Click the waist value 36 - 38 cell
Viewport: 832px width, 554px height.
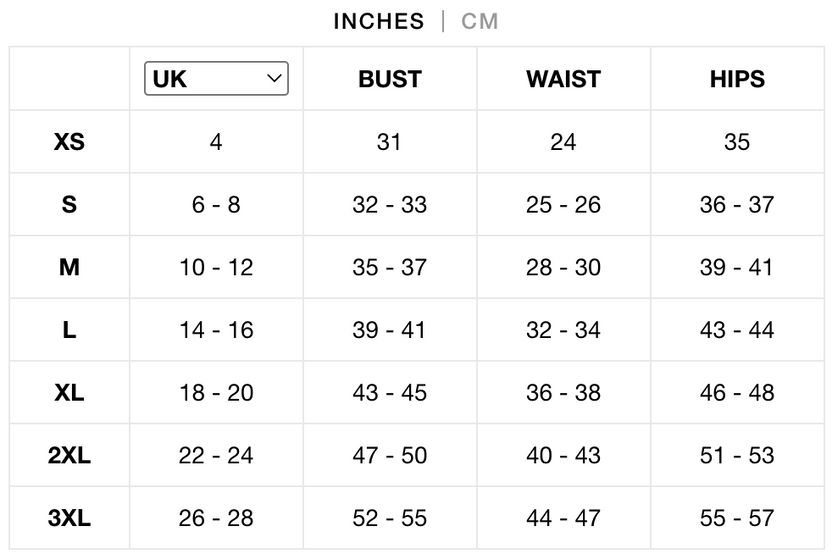click(x=564, y=392)
